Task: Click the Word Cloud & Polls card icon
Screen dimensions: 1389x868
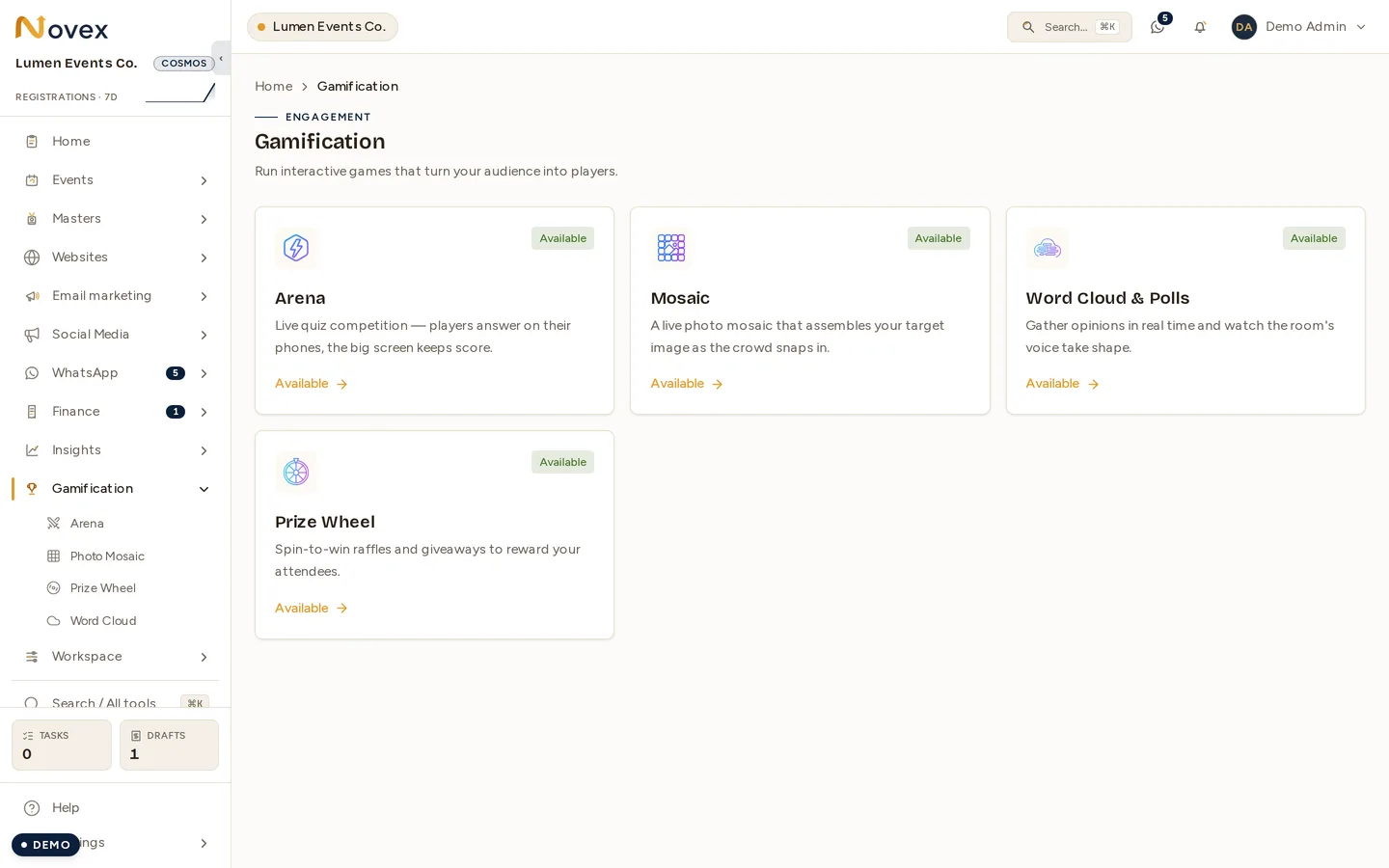Action: 1048,248
